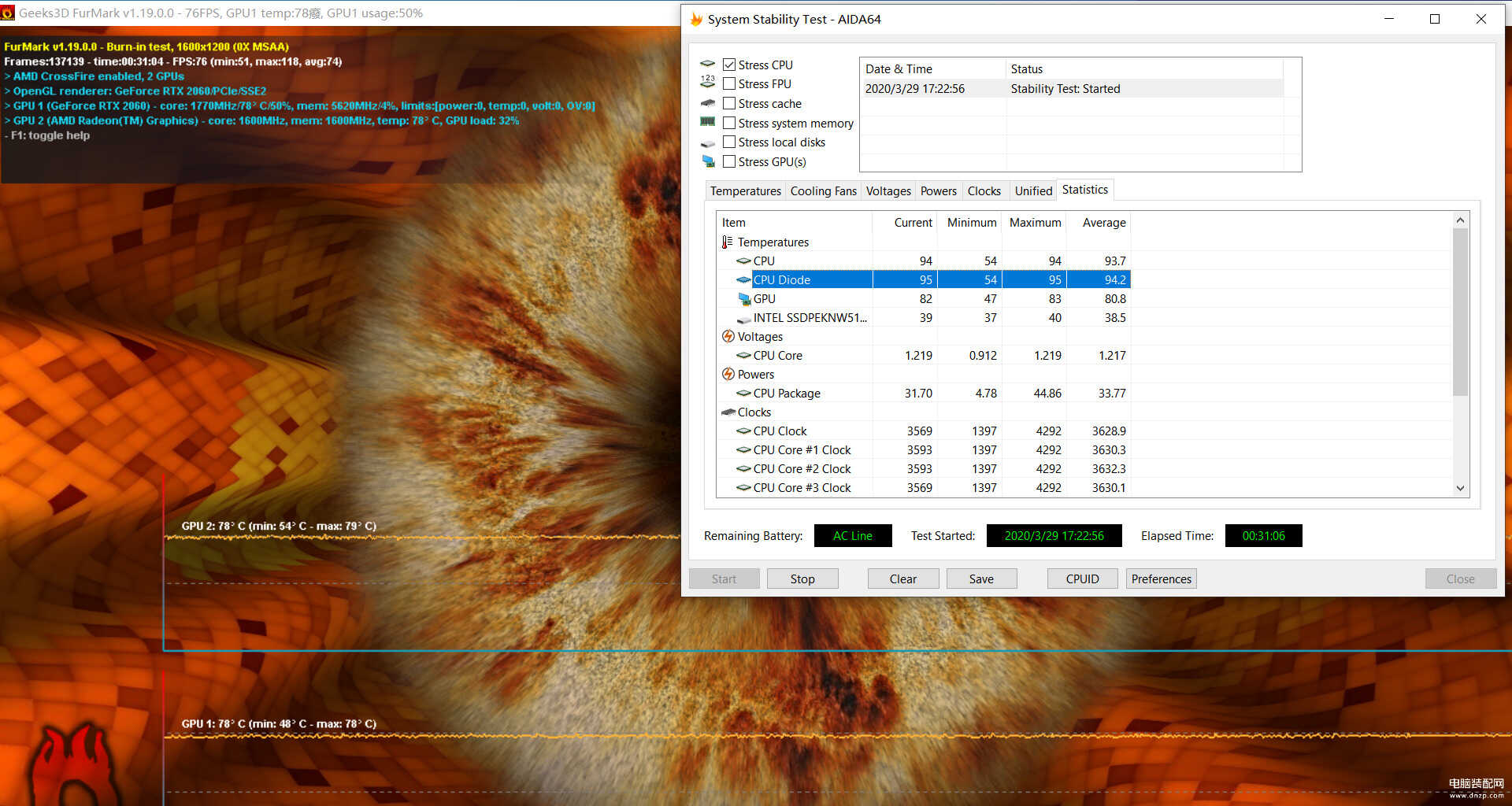Switch to the Cooling Fans tab

pyautogui.click(x=823, y=191)
